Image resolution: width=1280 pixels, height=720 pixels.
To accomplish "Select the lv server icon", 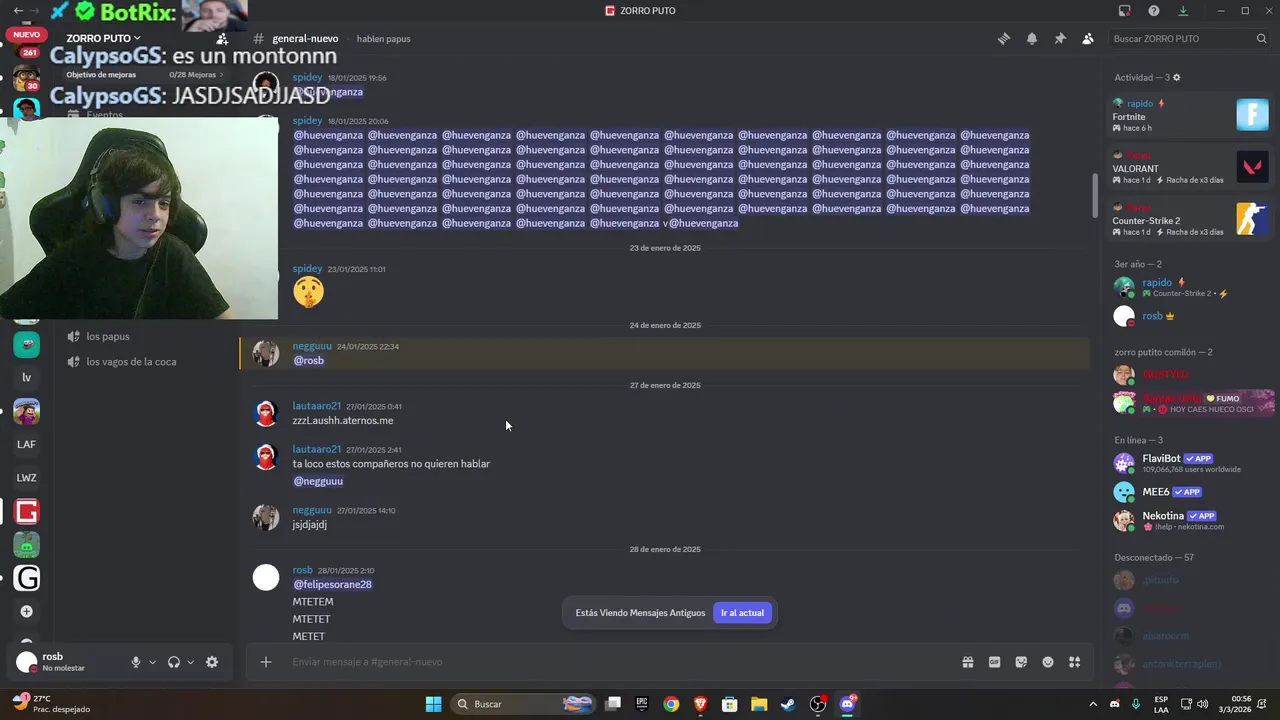I will [26, 377].
